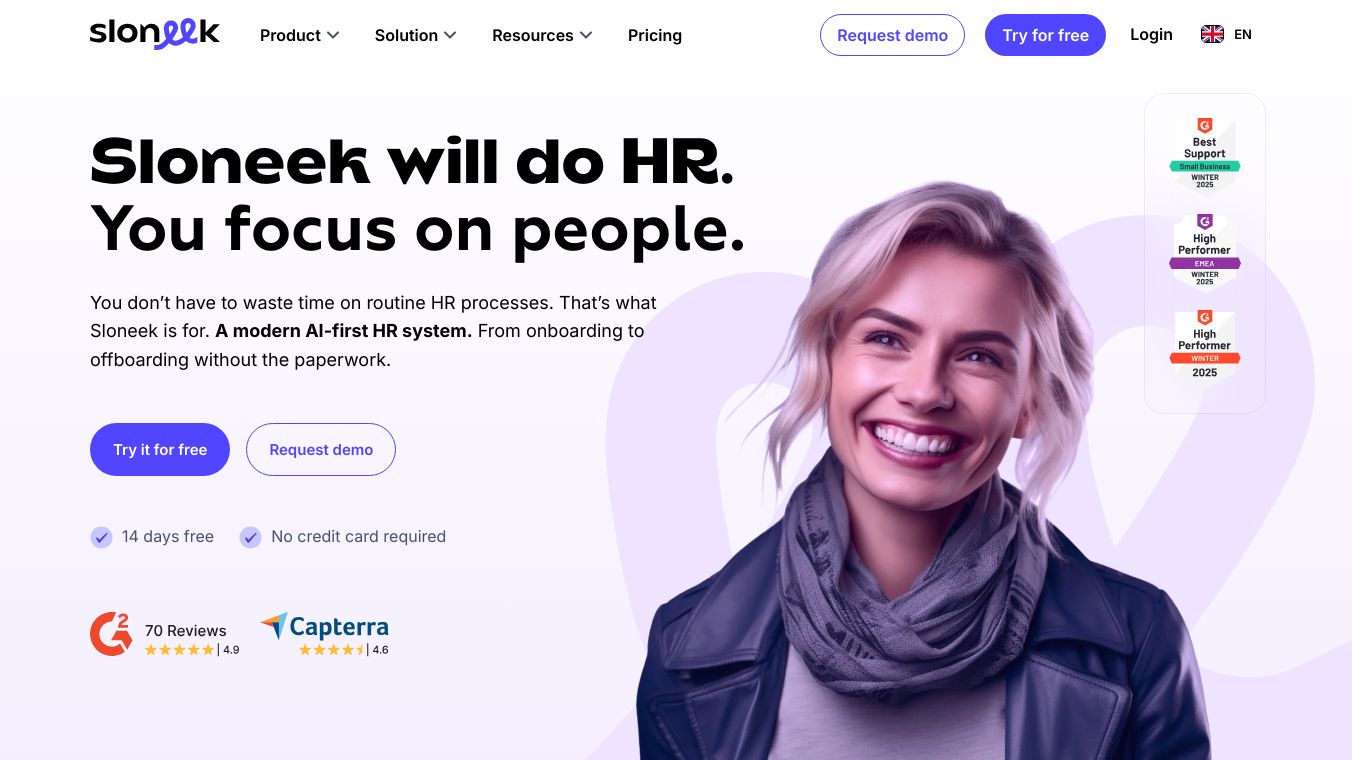Expand the Resources dropdown menu
This screenshot has width=1352, height=760.
click(x=542, y=35)
